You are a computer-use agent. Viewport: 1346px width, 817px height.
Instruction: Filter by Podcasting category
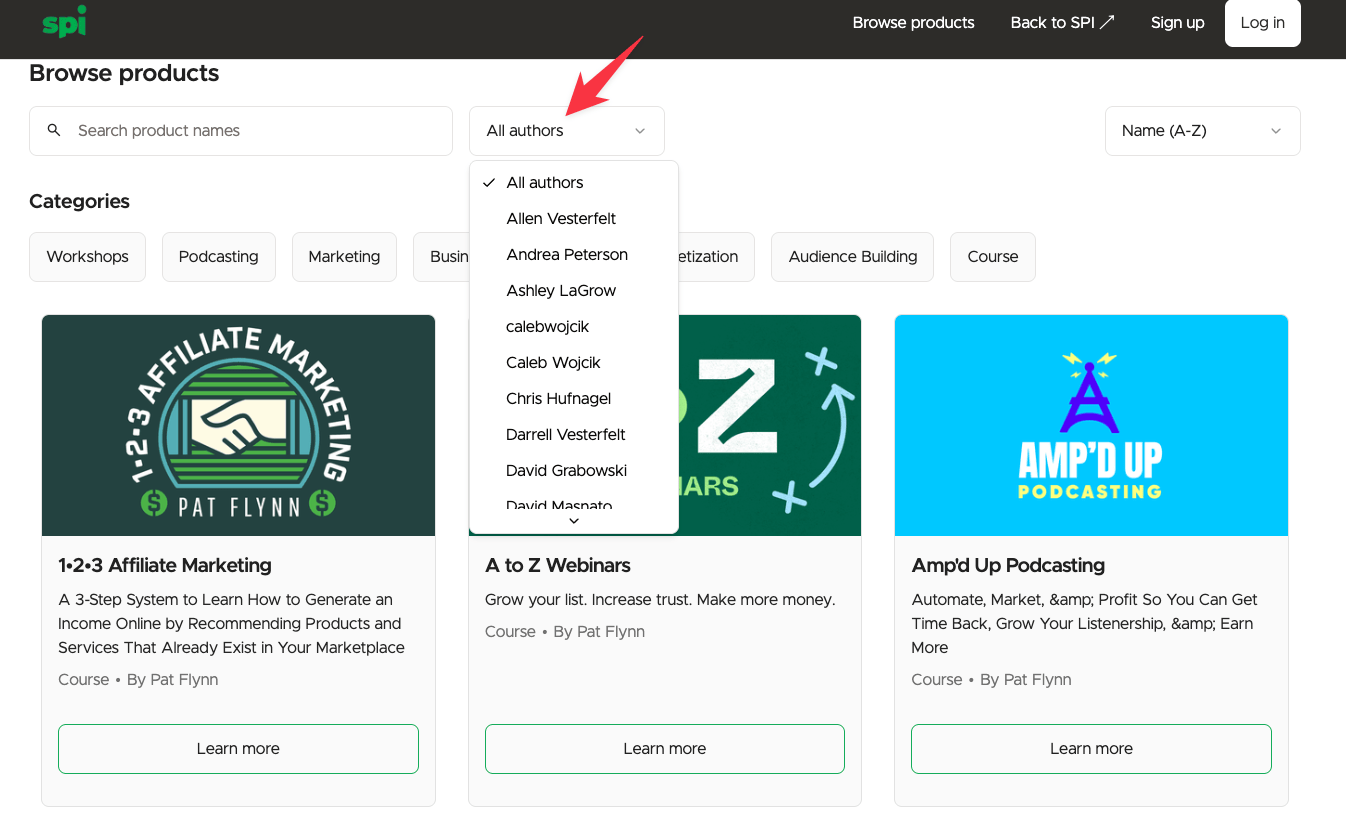(x=218, y=257)
